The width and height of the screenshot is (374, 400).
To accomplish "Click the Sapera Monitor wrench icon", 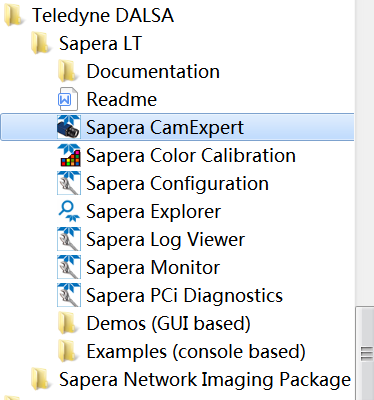I will click(x=69, y=267).
